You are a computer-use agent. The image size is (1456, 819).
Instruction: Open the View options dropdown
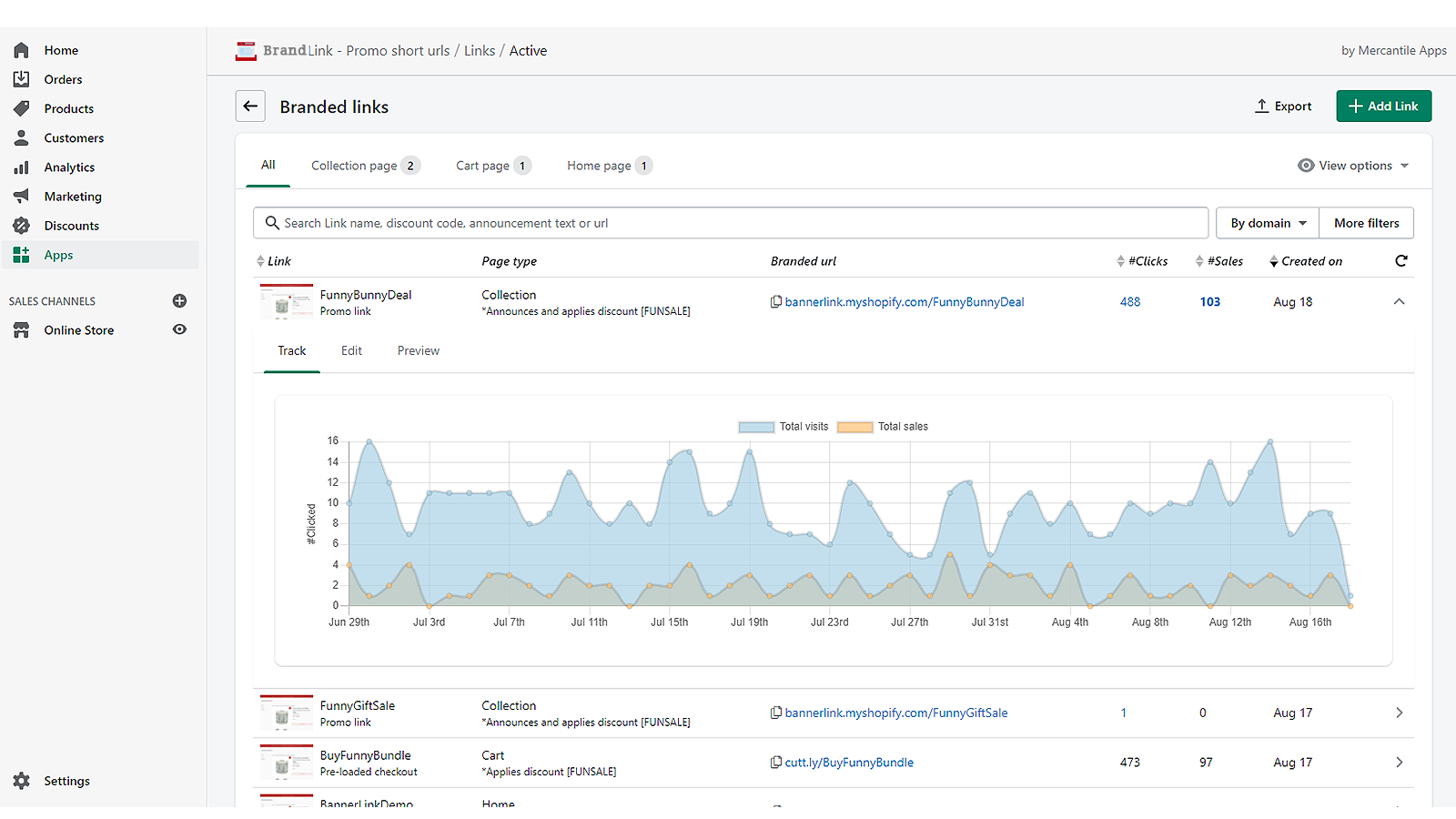(1353, 165)
